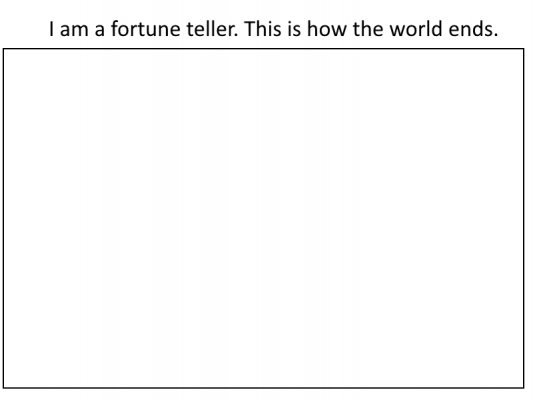
Task: Click the word "how" in the heading
Action: (327, 29)
